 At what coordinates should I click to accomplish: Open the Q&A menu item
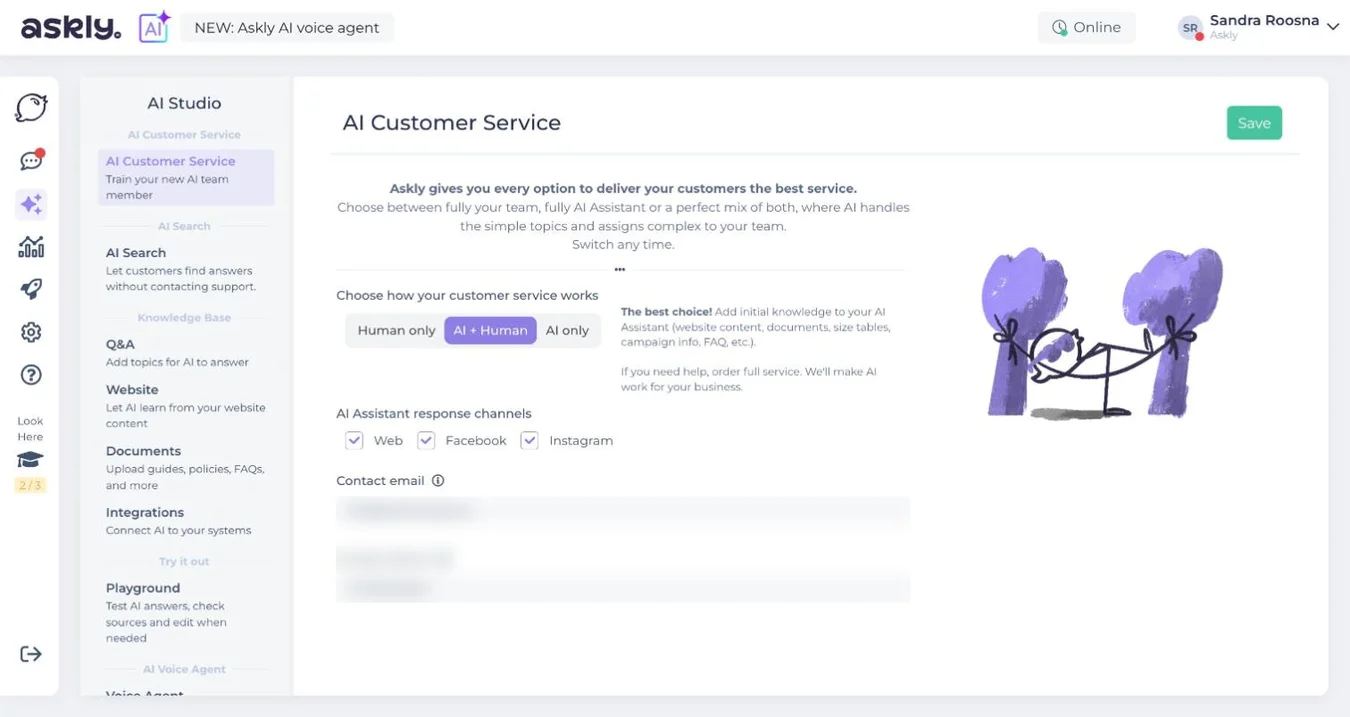pos(186,352)
